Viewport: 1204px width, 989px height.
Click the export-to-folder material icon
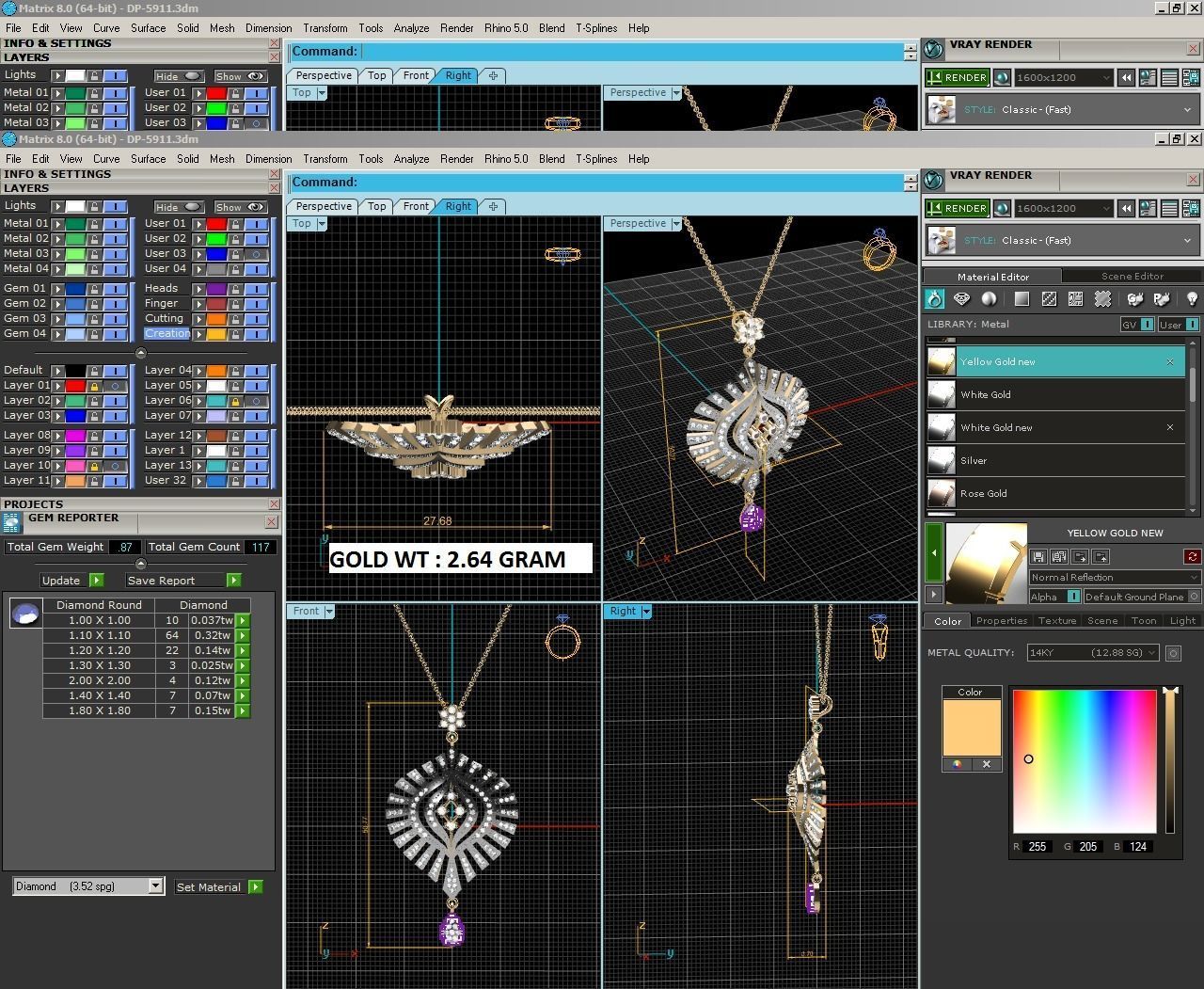(x=1101, y=557)
